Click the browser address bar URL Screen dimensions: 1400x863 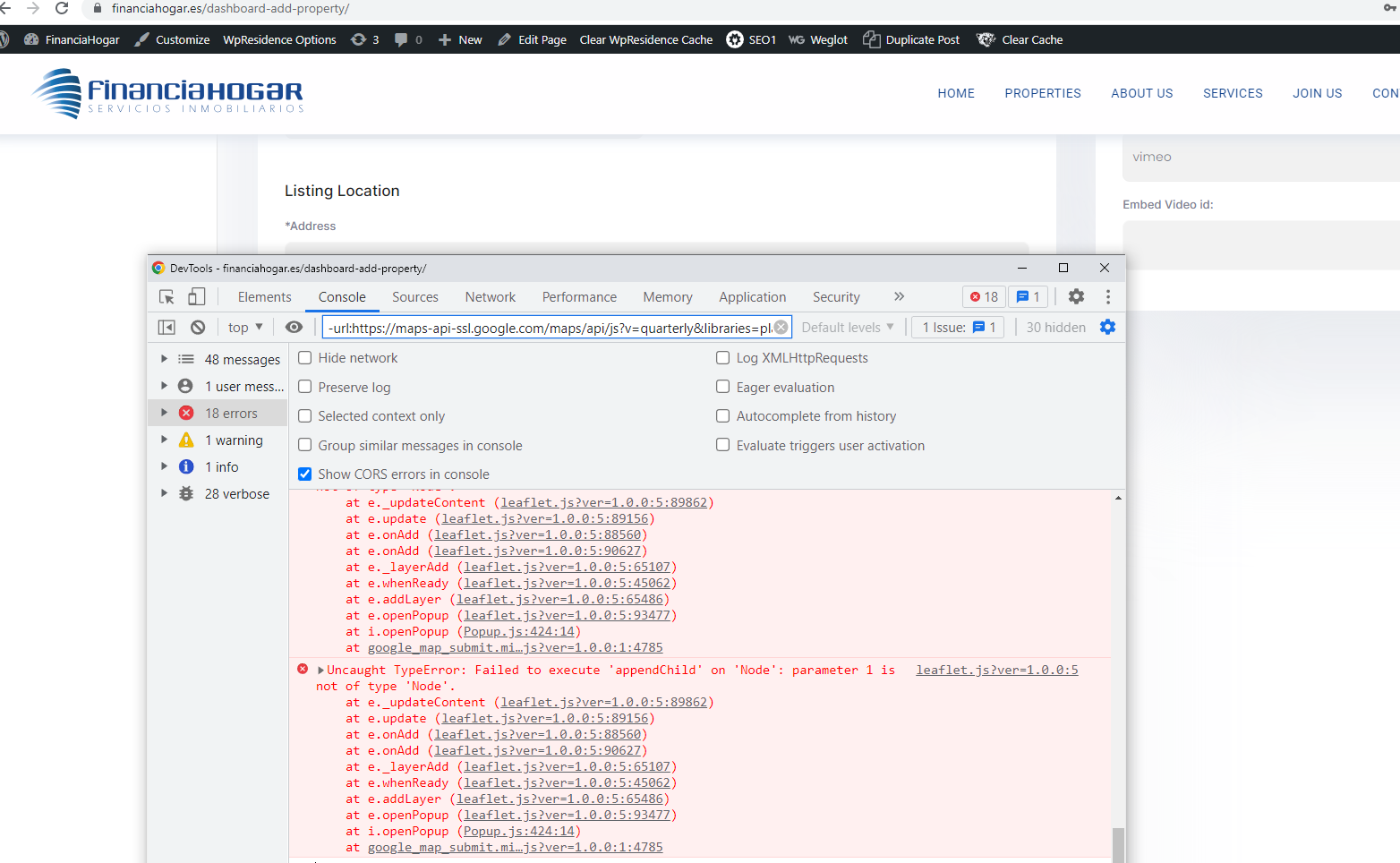click(230, 8)
